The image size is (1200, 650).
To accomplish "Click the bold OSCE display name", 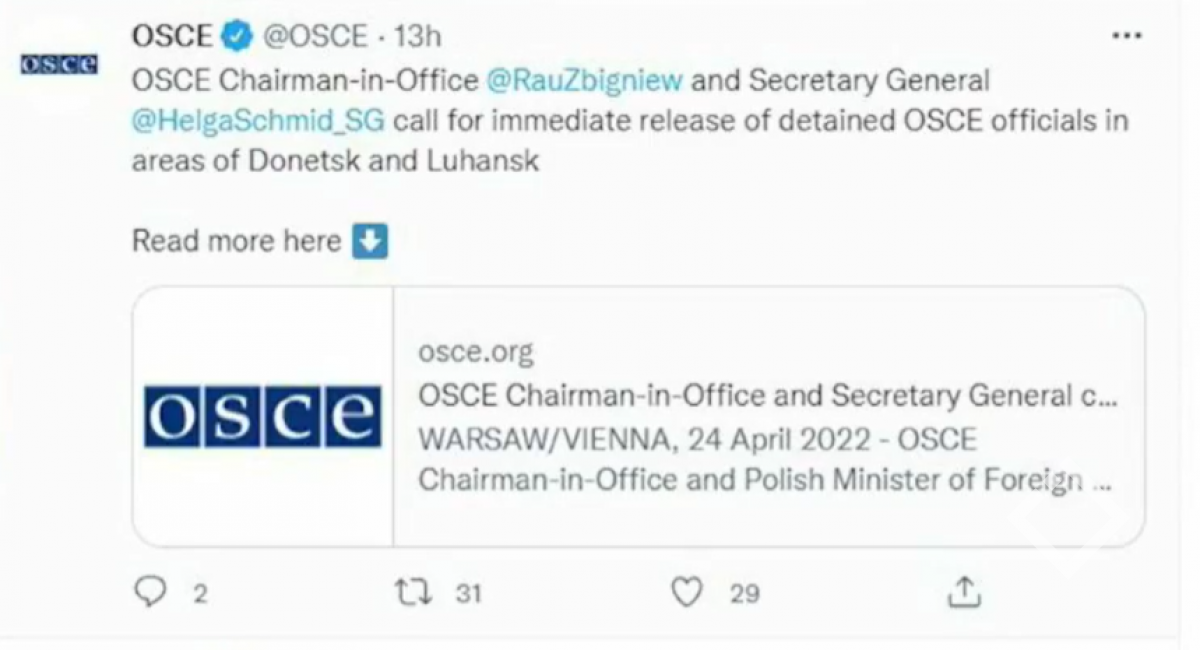I will (171, 37).
